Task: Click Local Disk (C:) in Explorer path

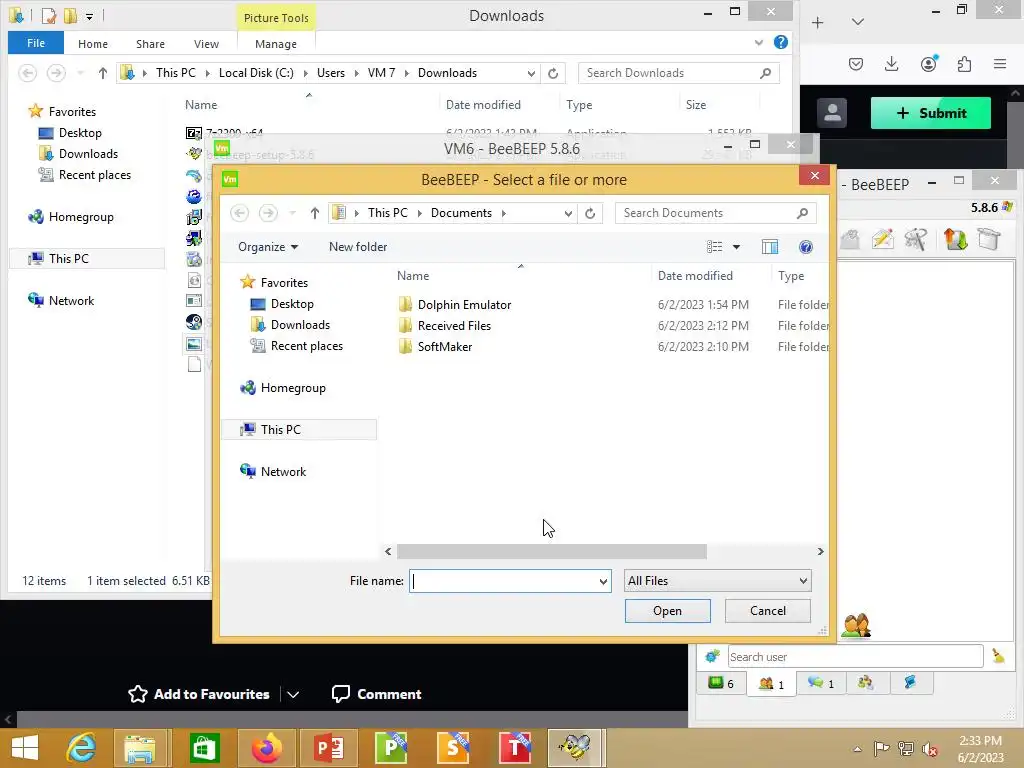Action: click(256, 73)
